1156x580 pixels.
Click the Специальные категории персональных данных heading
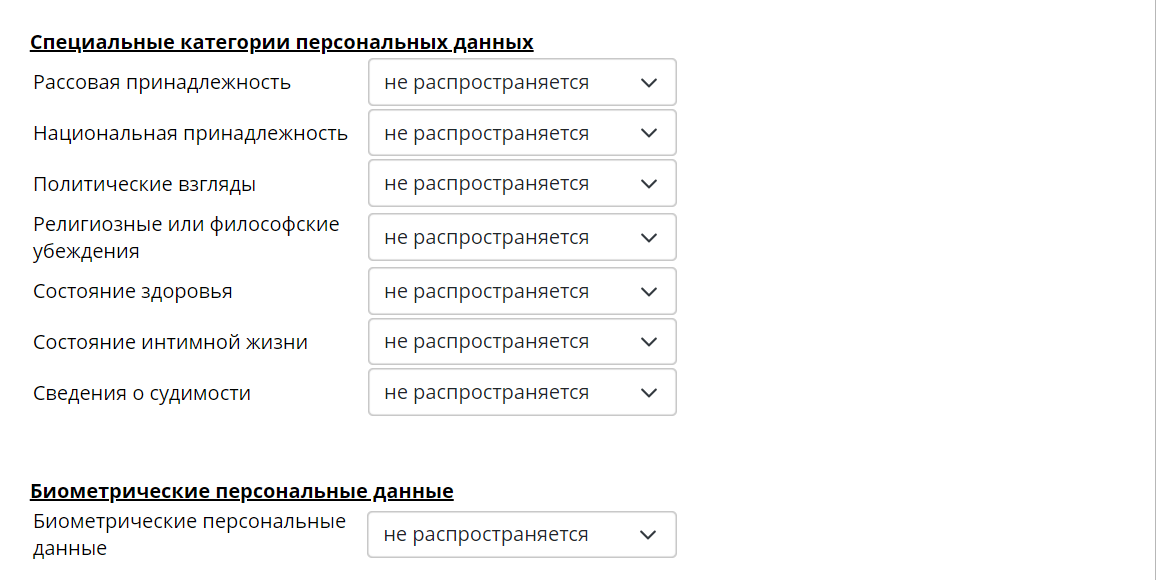tap(281, 42)
